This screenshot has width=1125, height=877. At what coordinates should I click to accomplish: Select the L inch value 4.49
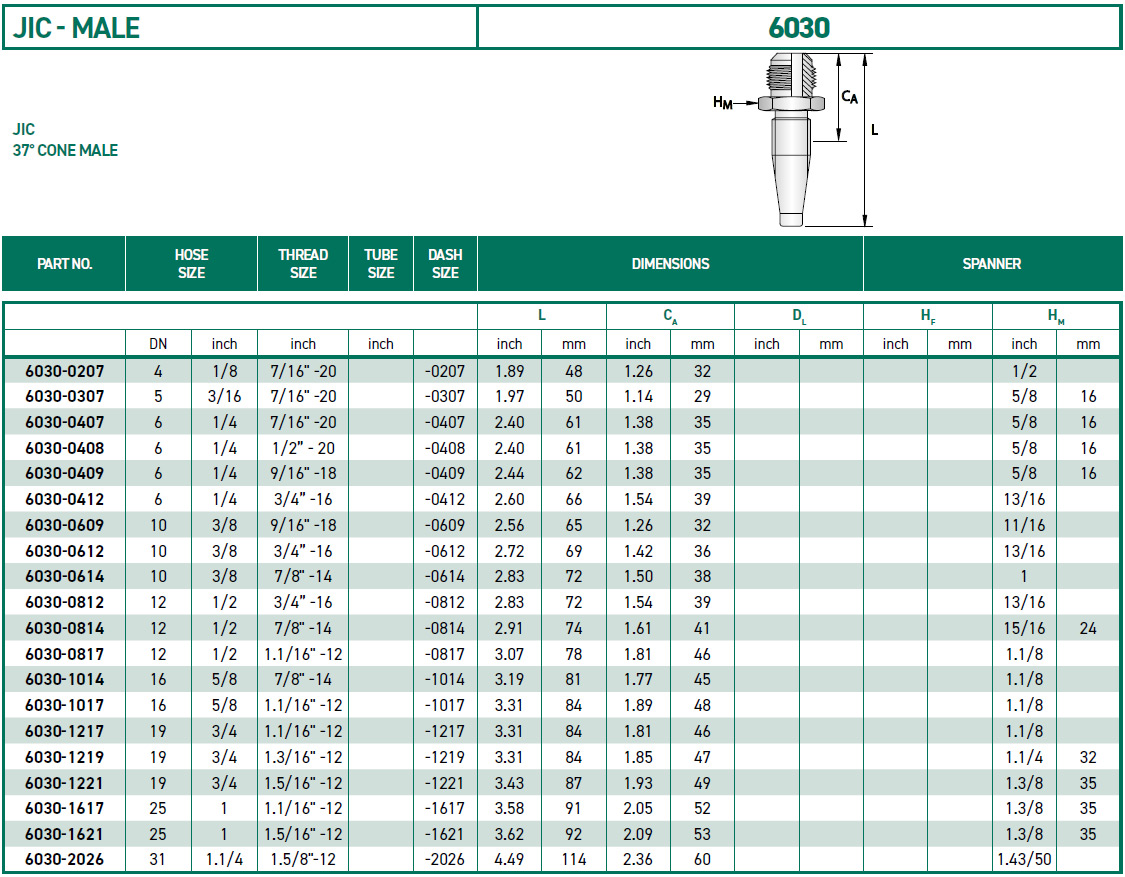[x=509, y=859]
